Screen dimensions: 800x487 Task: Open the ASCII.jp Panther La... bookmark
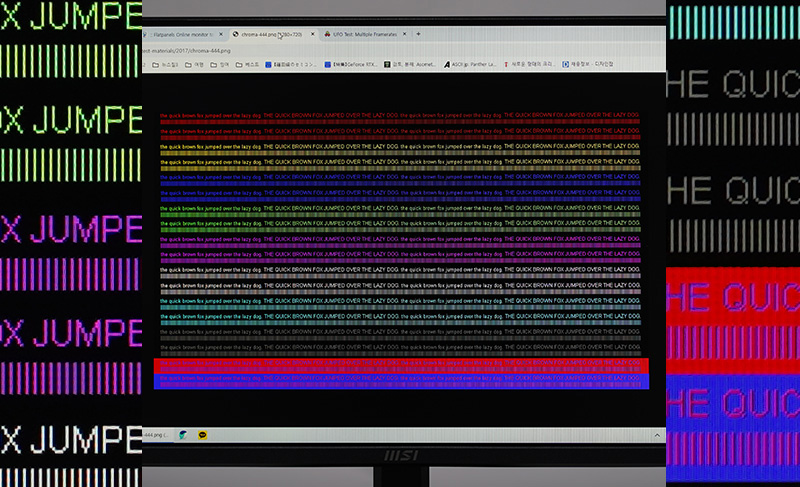470,64
